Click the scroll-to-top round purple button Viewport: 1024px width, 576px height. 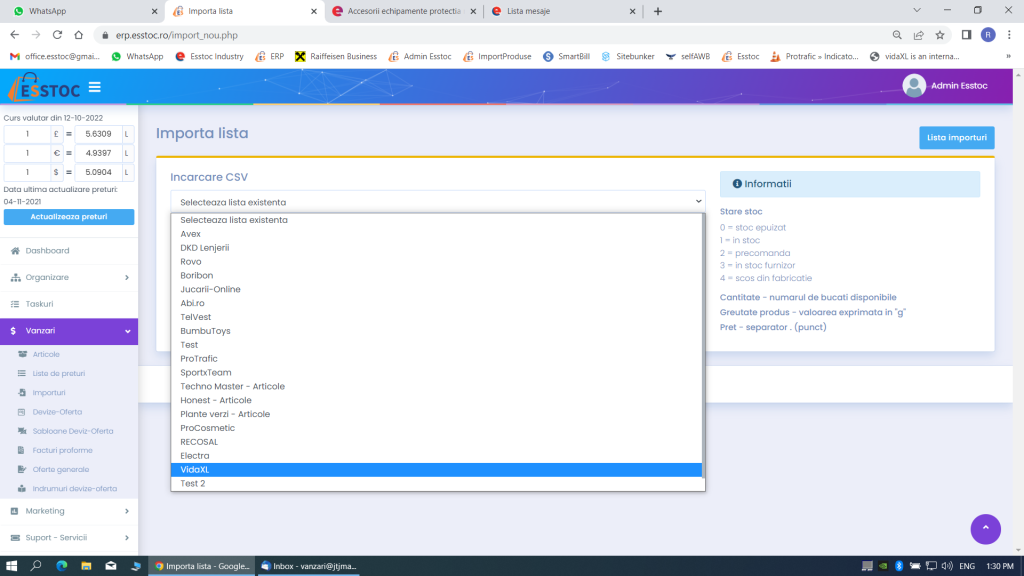985,528
